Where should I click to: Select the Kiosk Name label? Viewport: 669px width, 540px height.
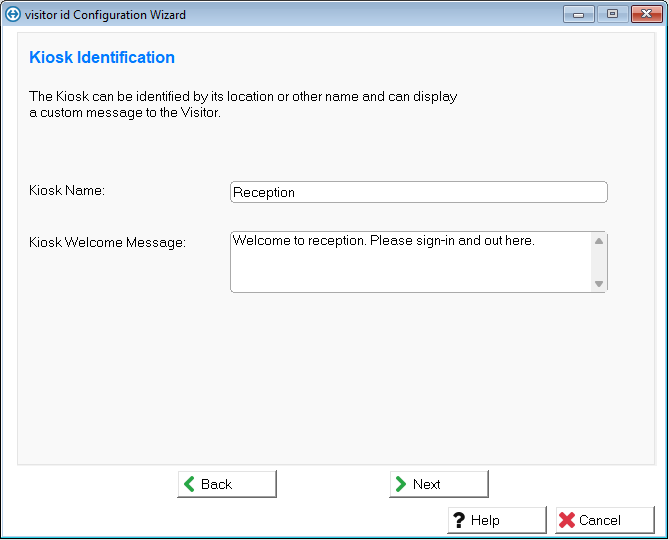(67, 190)
